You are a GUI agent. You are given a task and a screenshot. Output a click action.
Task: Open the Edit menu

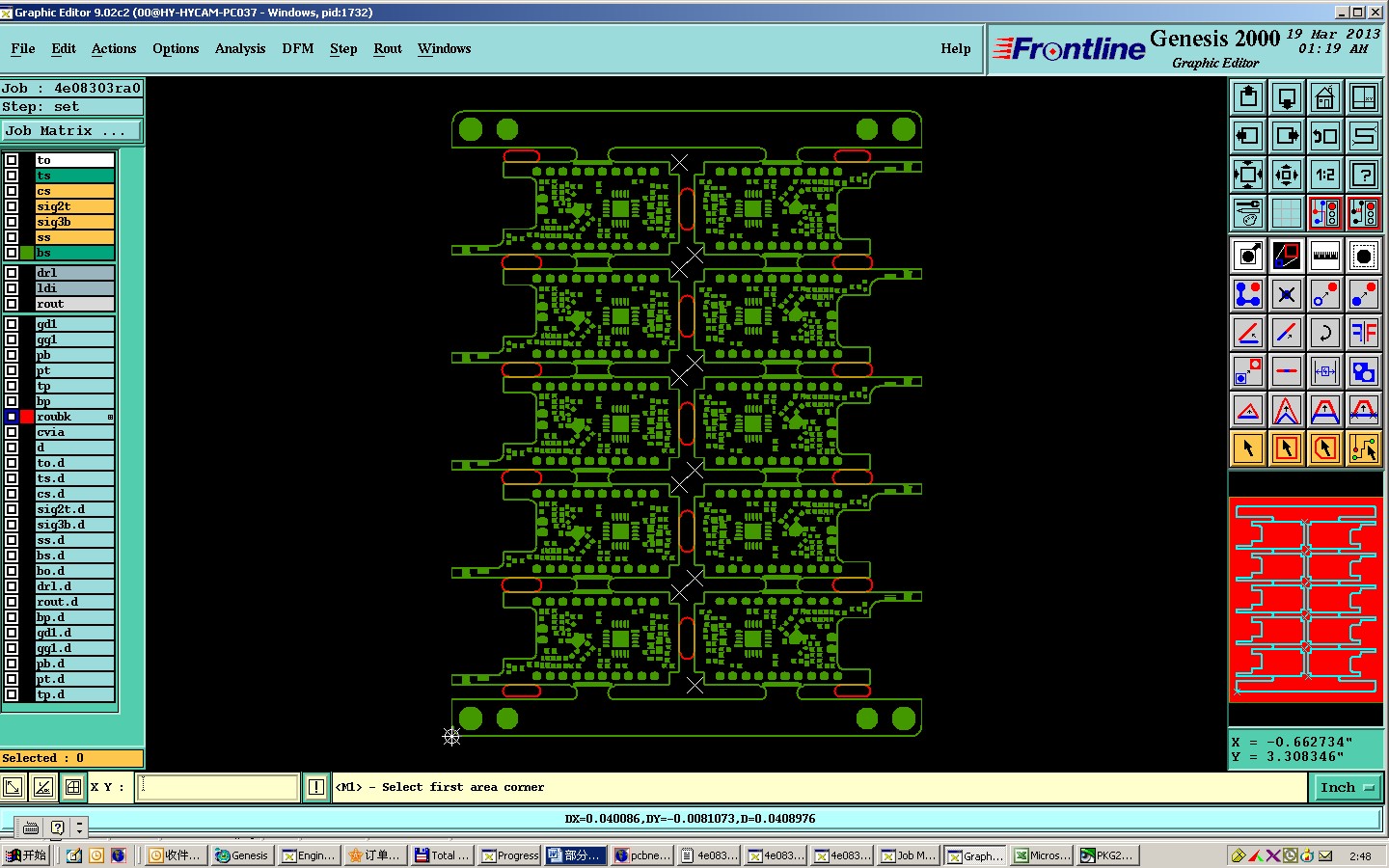click(64, 48)
